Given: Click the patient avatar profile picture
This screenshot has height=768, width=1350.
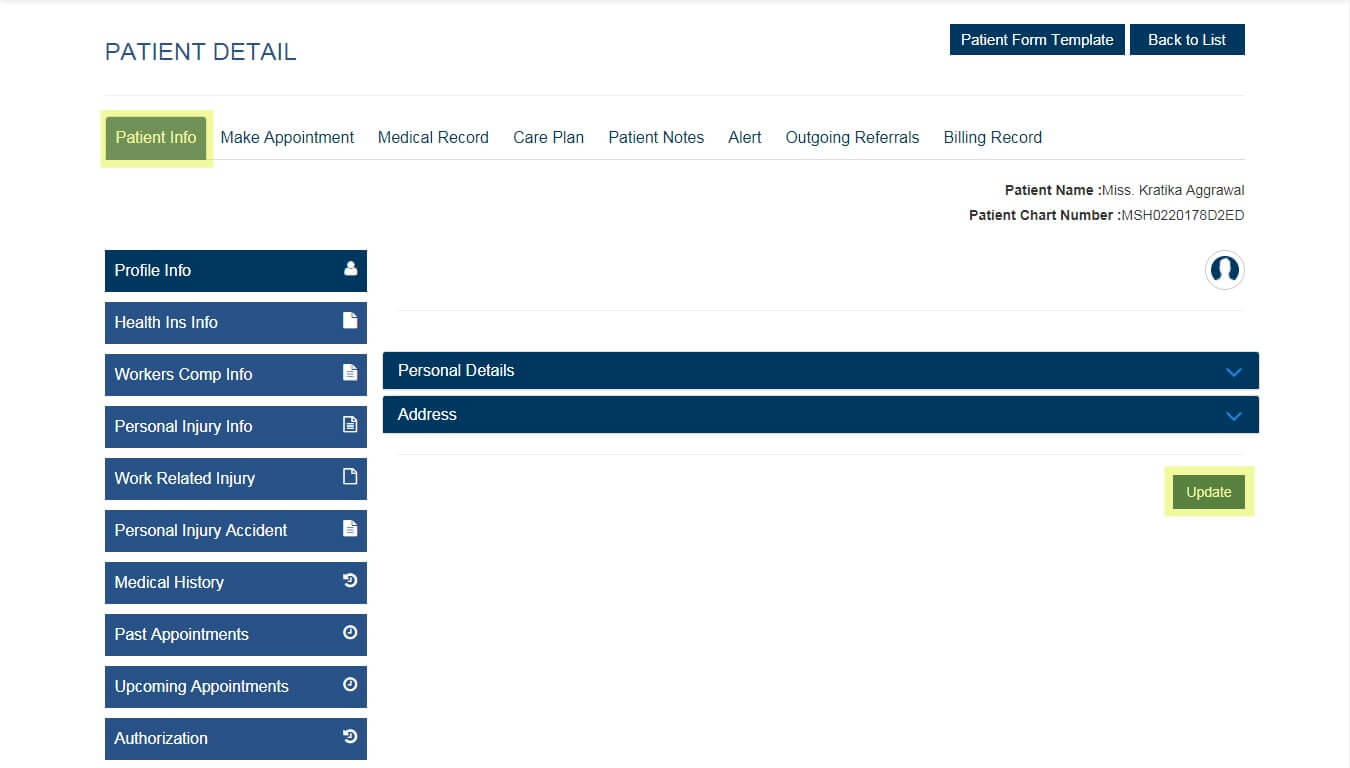Looking at the screenshot, I should (x=1224, y=270).
